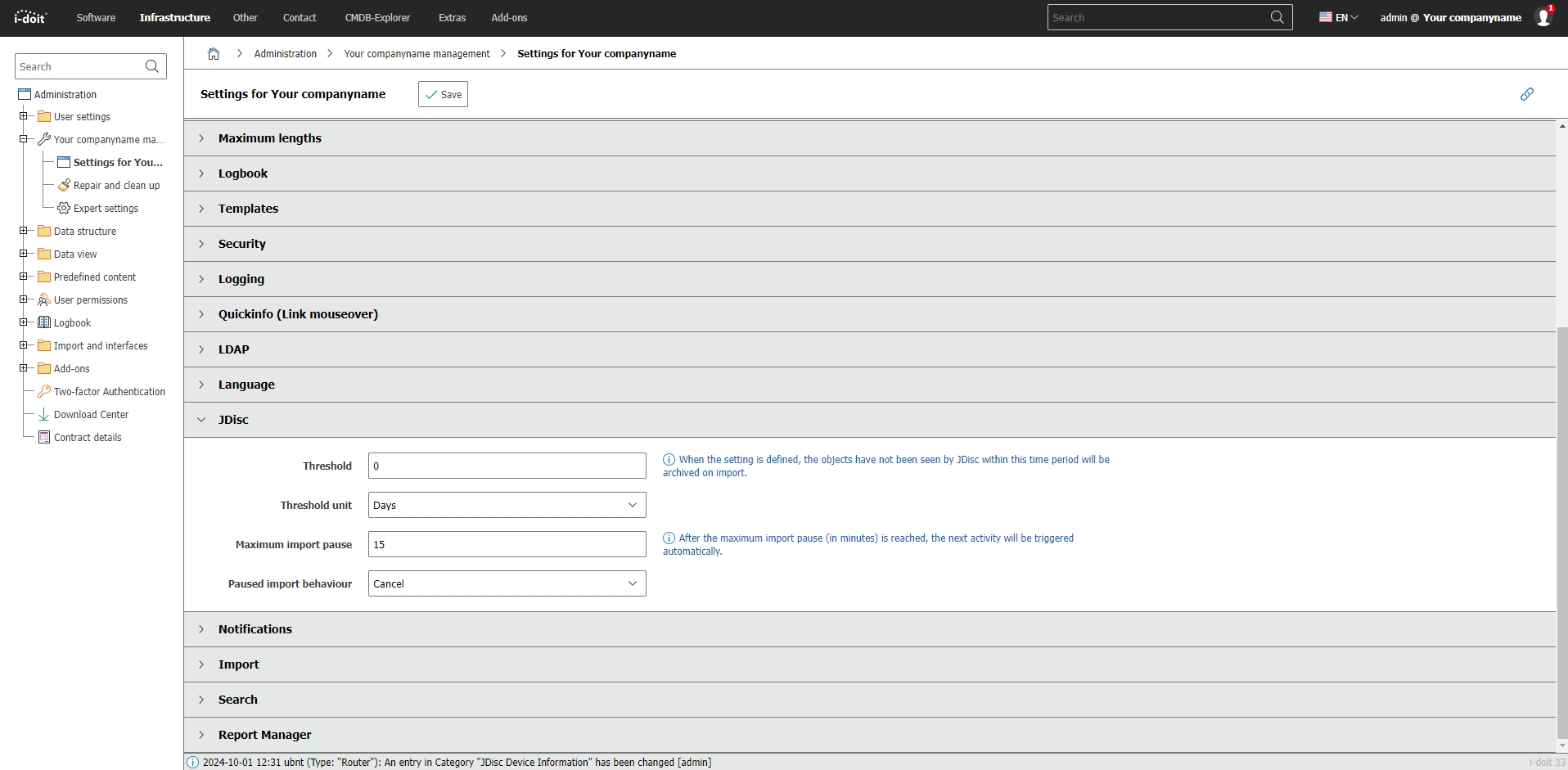Click the Administration breadcrumb link
Screen dimensions: 1568x770
coord(285,54)
